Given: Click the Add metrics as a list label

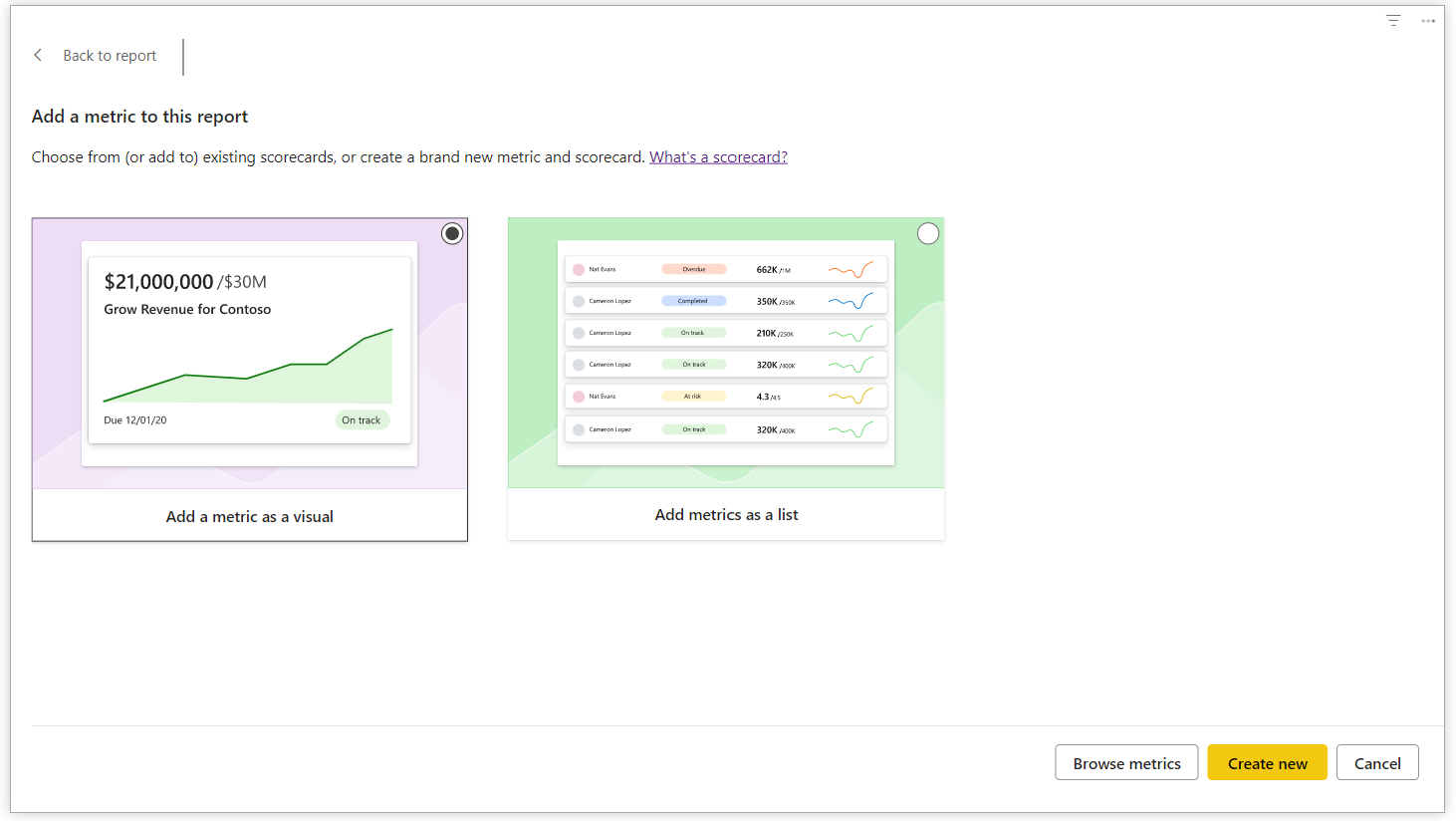Looking at the screenshot, I should pos(726,514).
